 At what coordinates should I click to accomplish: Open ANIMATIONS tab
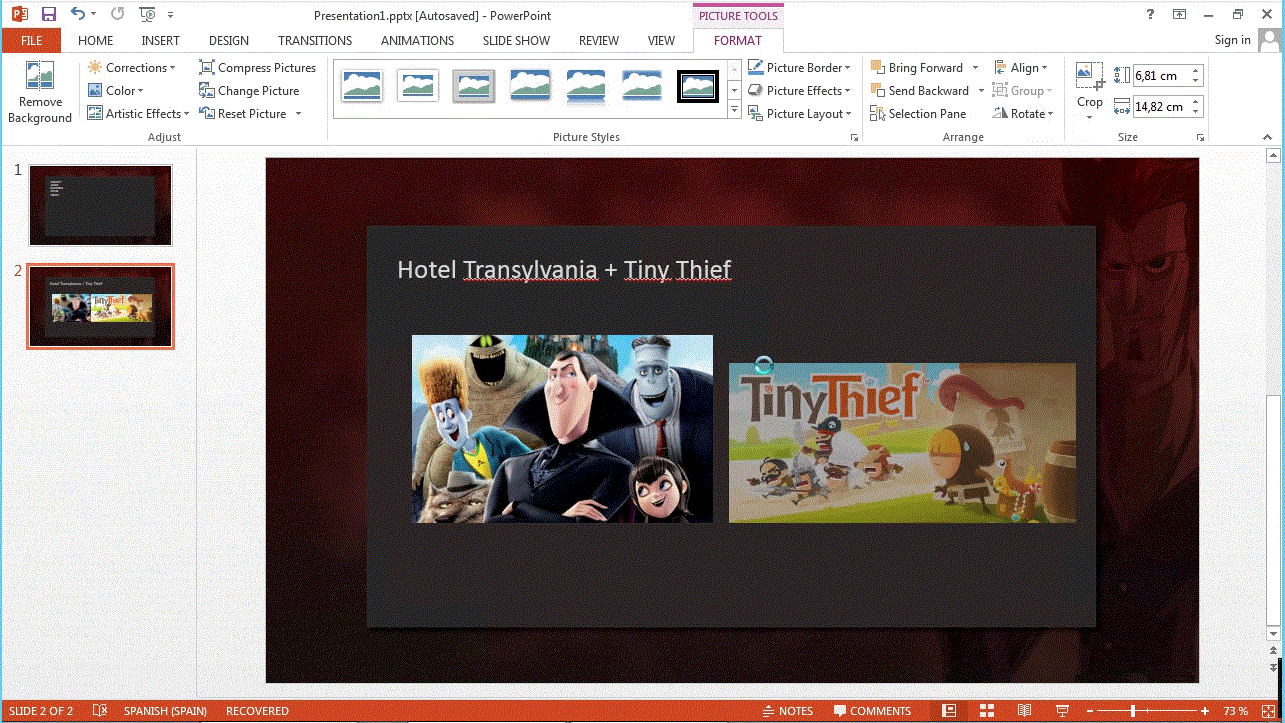(418, 41)
